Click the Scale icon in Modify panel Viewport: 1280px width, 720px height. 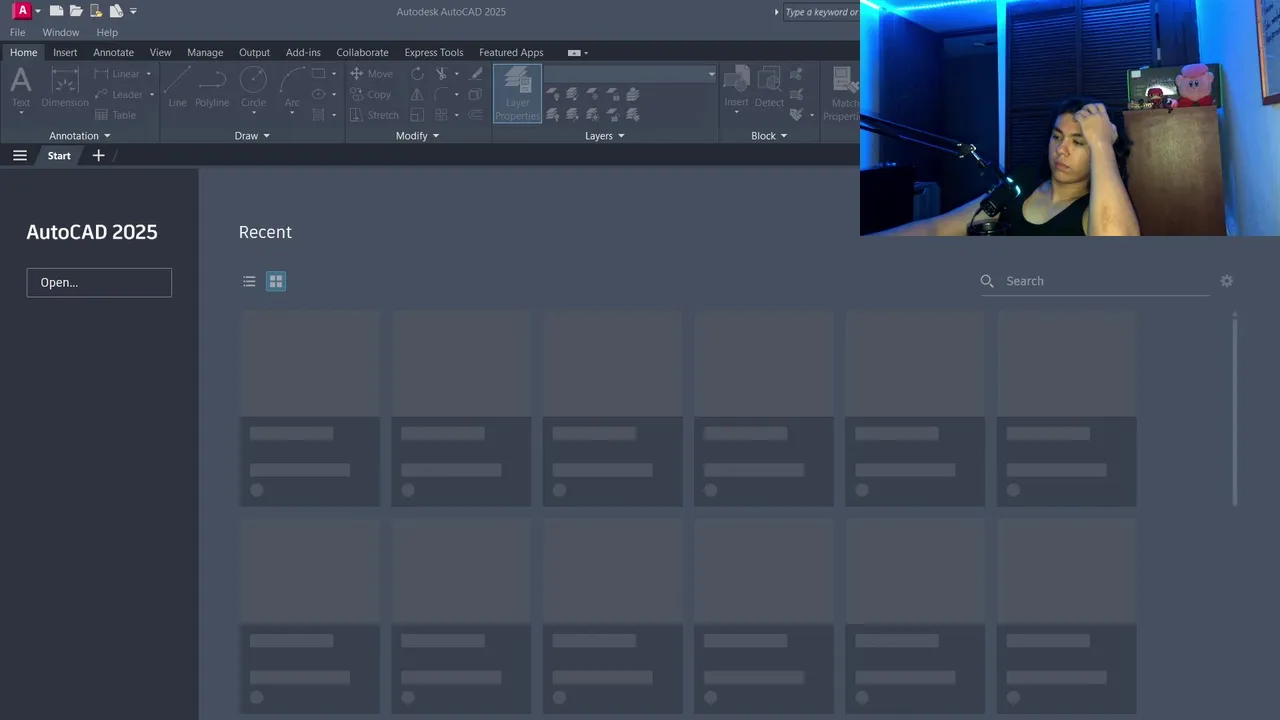(x=417, y=115)
